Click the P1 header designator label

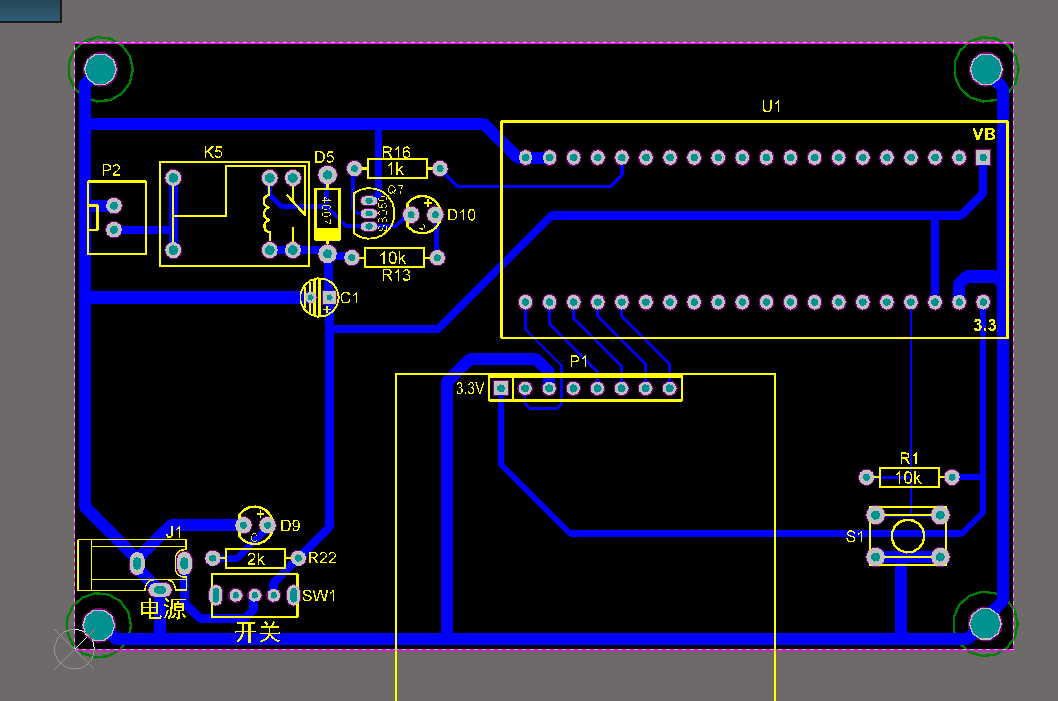click(x=579, y=362)
